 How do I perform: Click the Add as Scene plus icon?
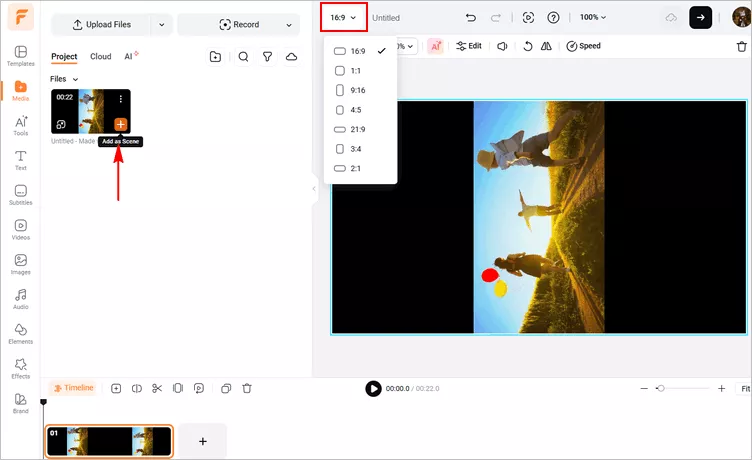[120, 124]
